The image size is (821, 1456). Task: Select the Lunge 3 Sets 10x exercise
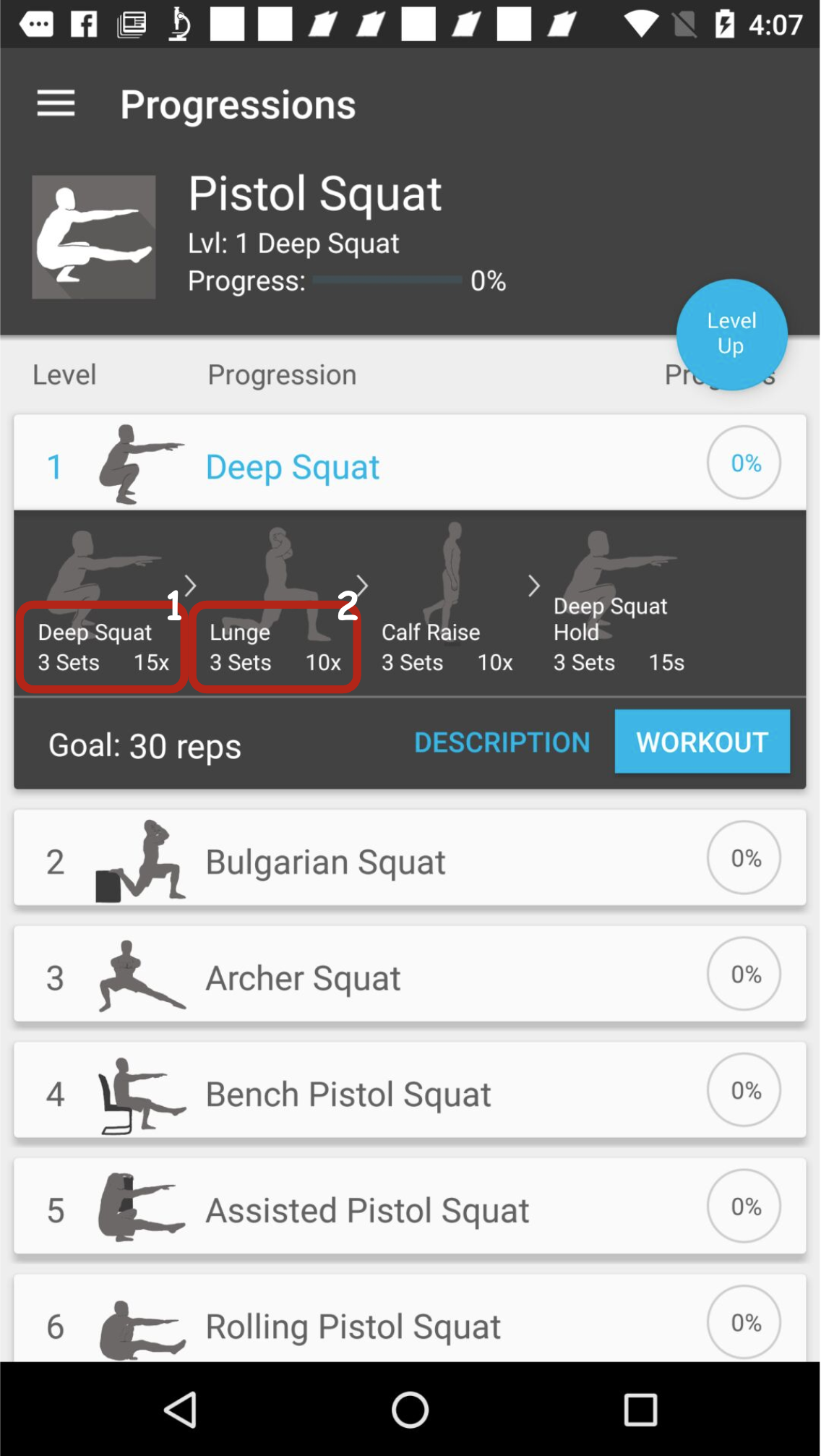(x=275, y=646)
